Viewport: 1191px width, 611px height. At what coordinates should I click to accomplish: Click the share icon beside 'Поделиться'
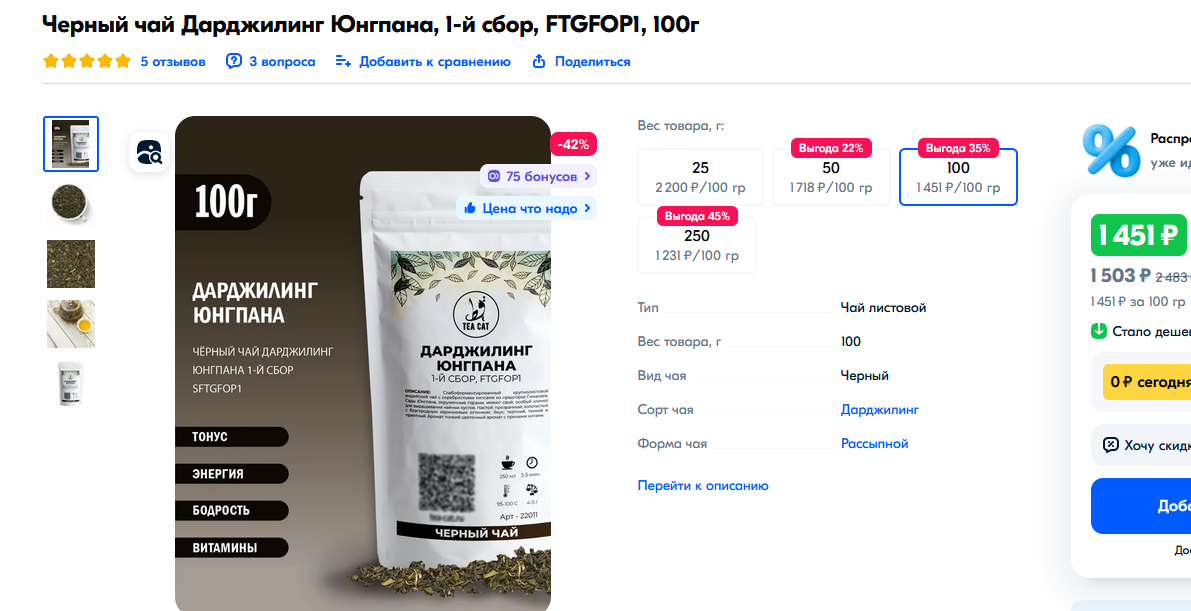[539, 62]
